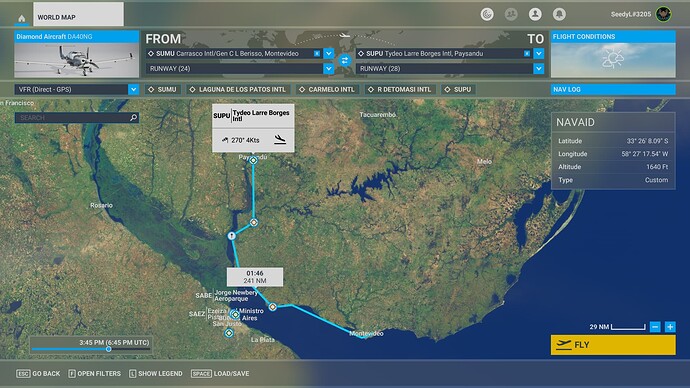Click the Laguna de los Patos marker
This screenshot has height=388, width=690.
coord(273,307)
